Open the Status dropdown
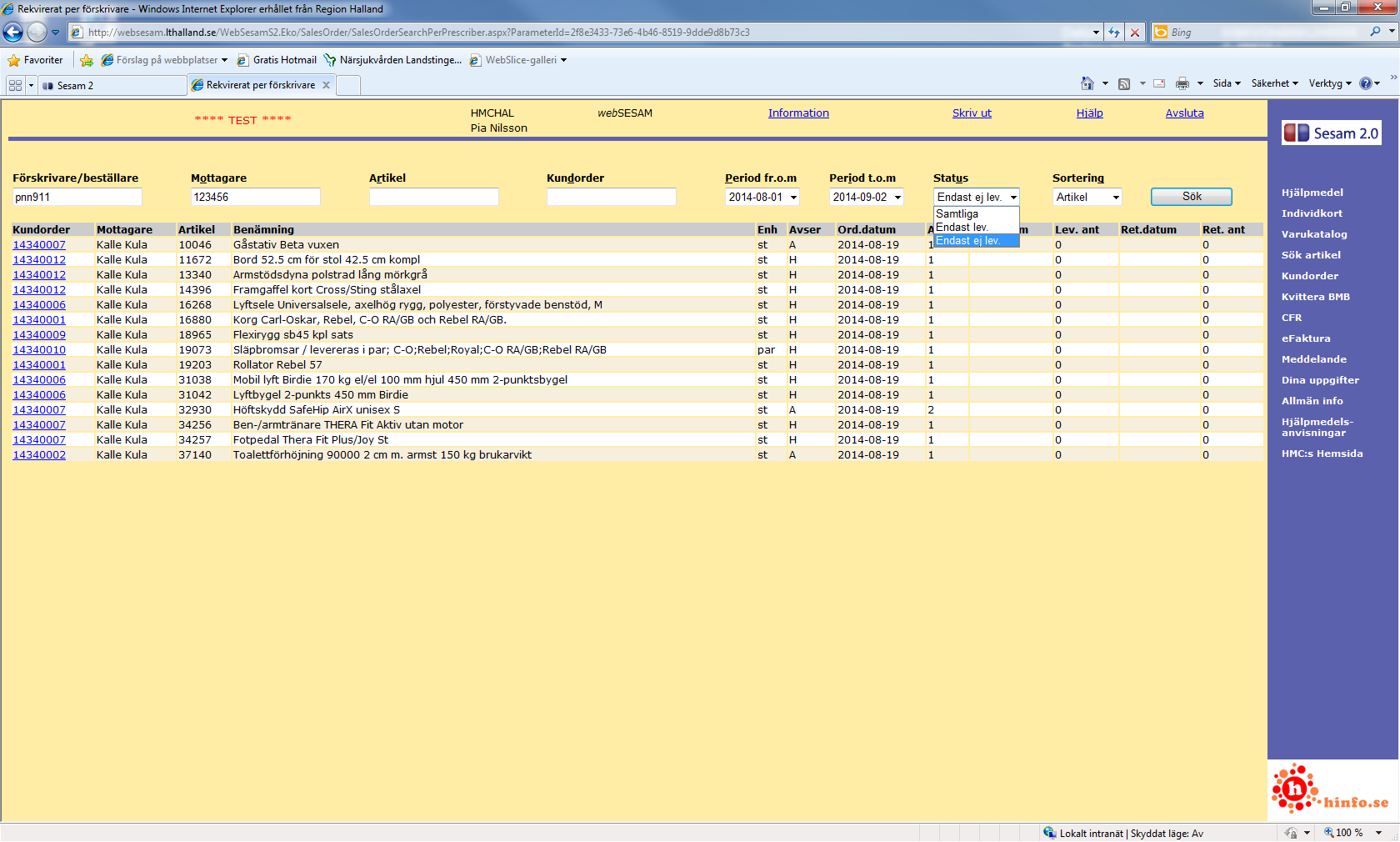1400x842 pixels. click(x=977, y=197)
